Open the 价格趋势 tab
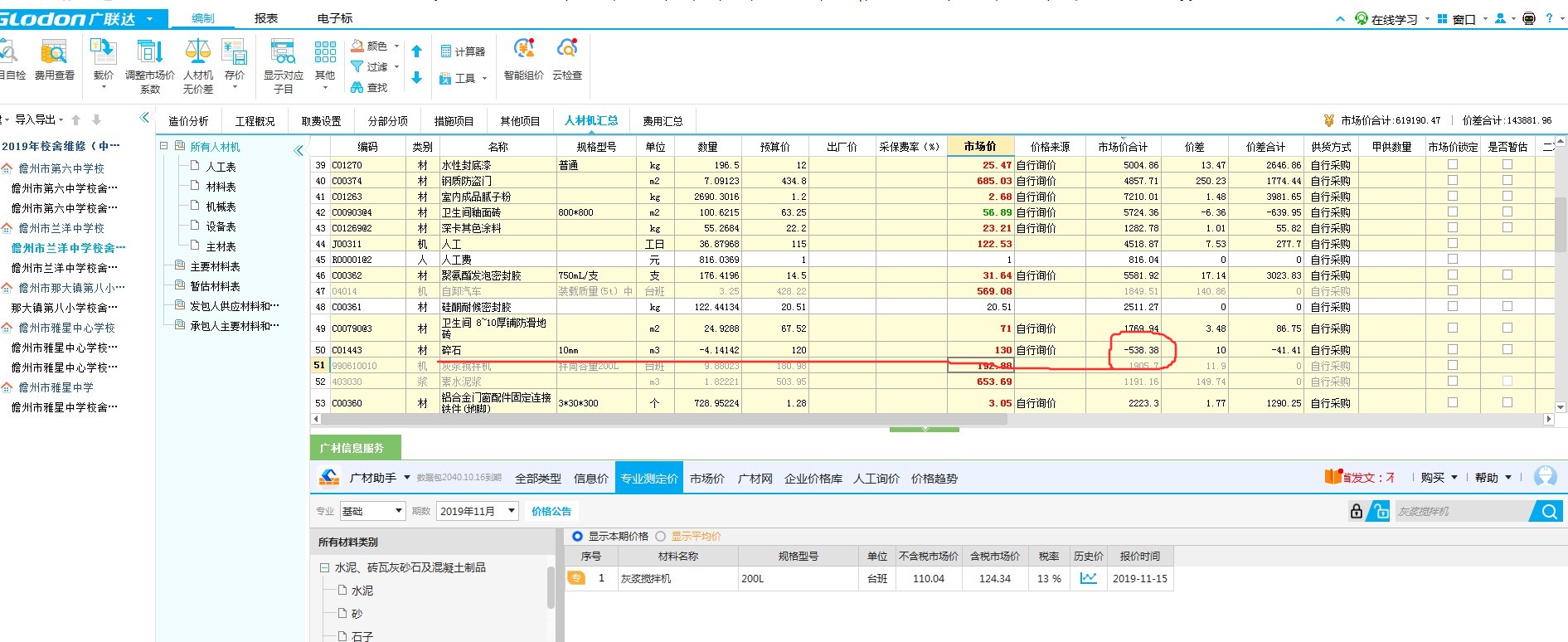 934,478
